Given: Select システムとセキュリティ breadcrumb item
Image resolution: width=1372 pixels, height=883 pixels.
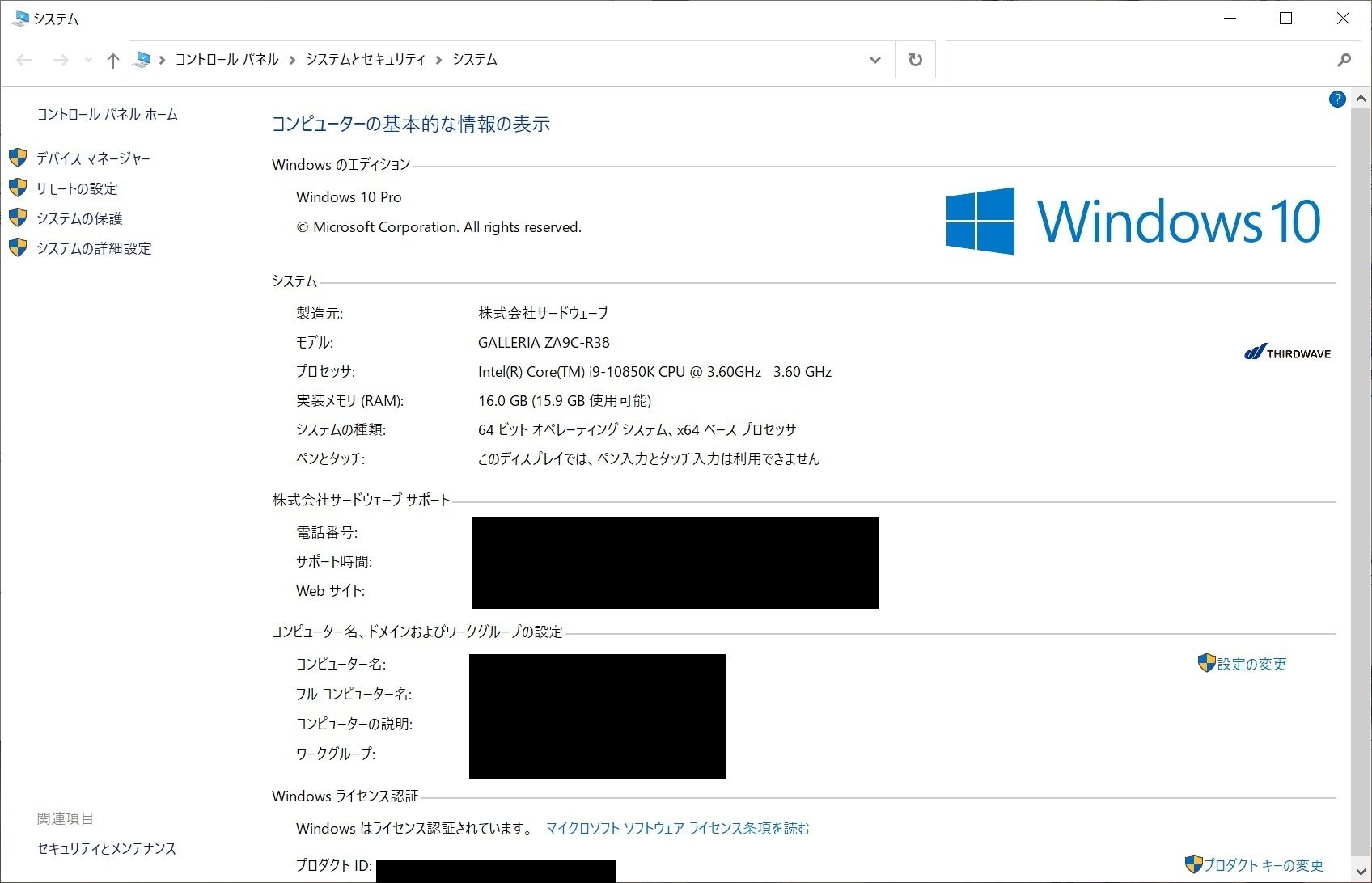Looking at the screenshot, I should pyautogui.click(x=366, y=60).
